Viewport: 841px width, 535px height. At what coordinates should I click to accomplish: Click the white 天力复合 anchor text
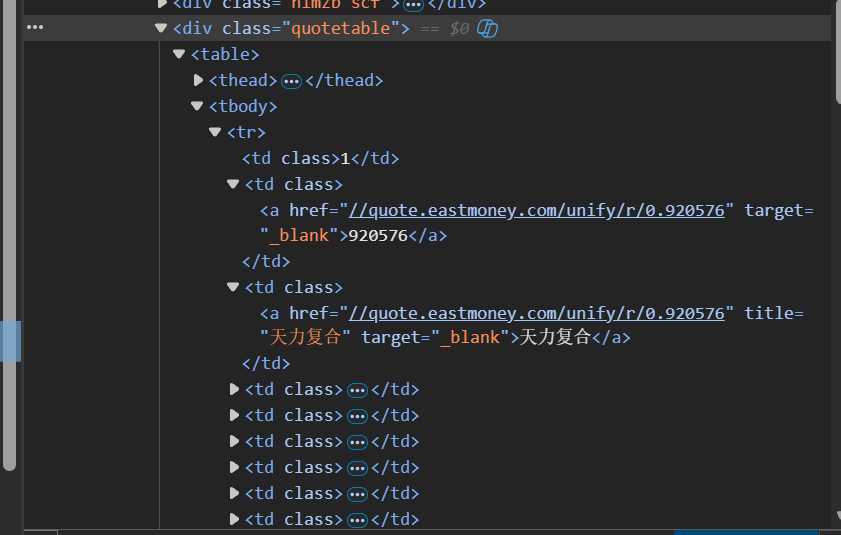coord(555,338)
